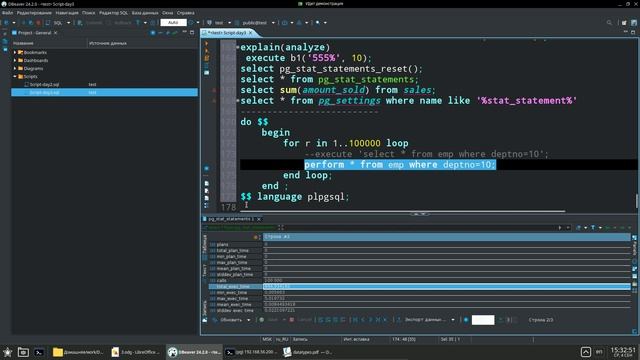Image resolution: width=640 pixels, height=360 pixels.
Task: Click the perform statement selected line
Action: point(400,164)
